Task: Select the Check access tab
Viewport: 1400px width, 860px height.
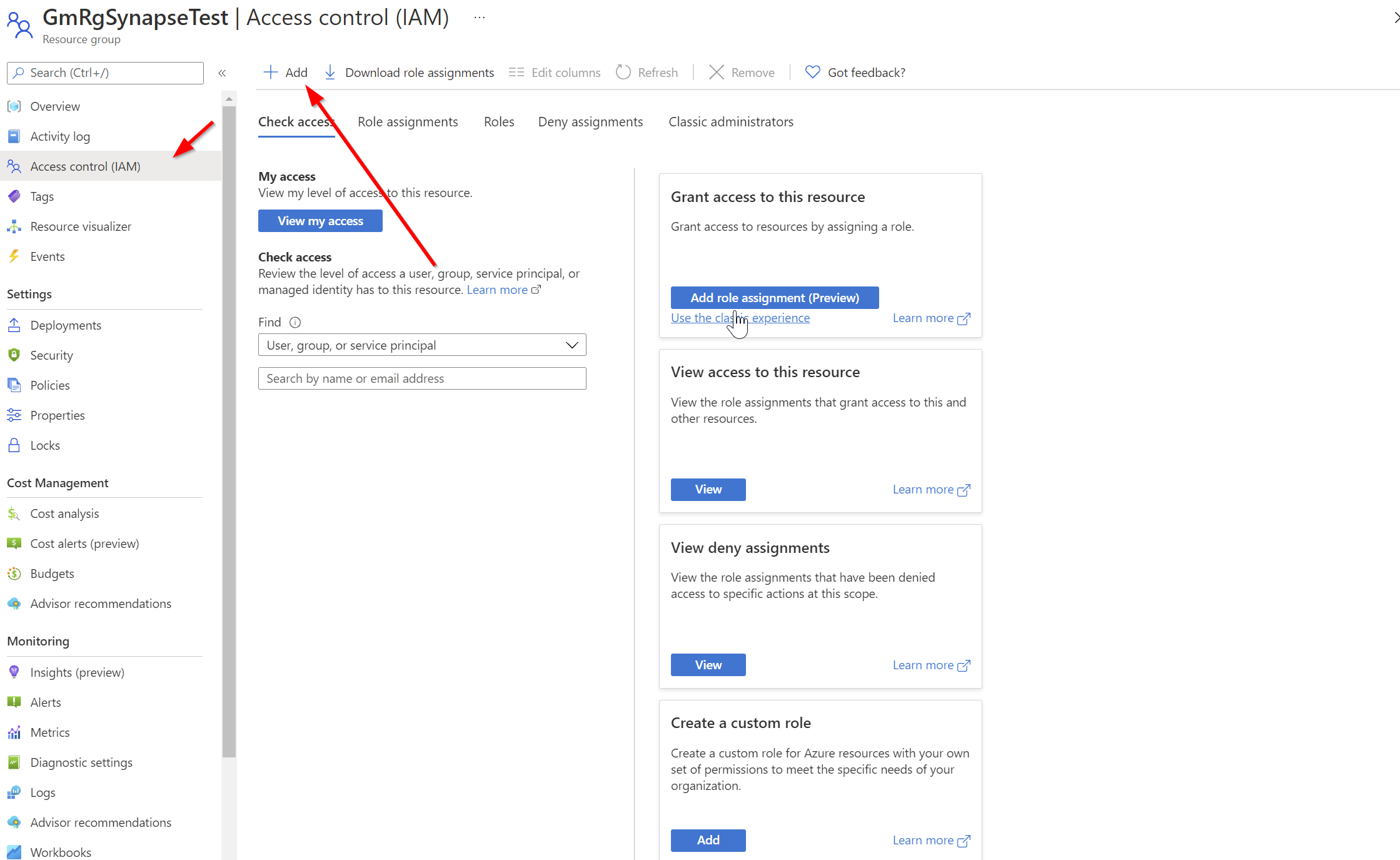Action: point(296,122)
